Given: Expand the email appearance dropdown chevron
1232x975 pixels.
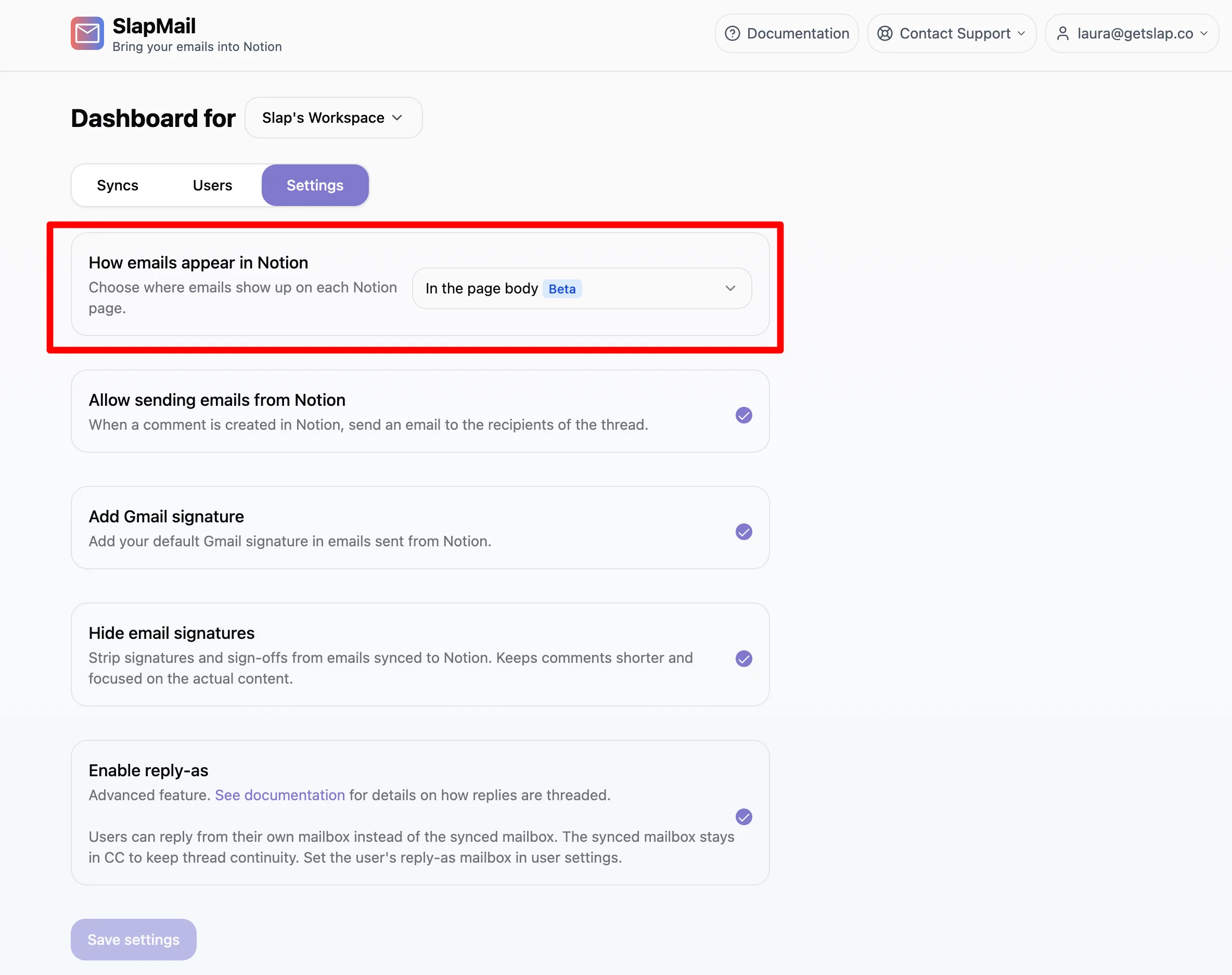Looking at the screenshot, I should pyautogui.click(x=730, y=288).
